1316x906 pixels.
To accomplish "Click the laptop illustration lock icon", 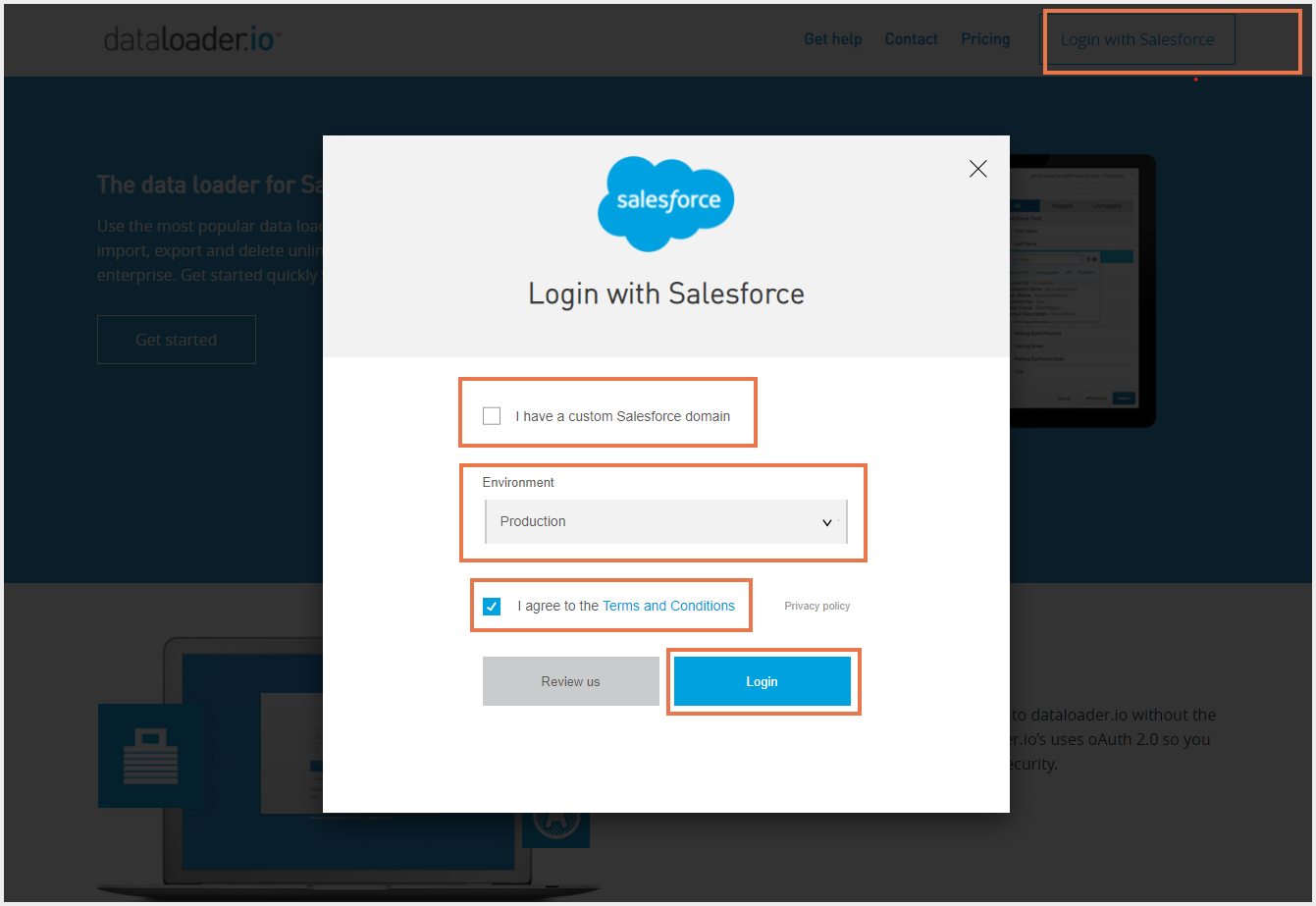I will click(149, 755).
